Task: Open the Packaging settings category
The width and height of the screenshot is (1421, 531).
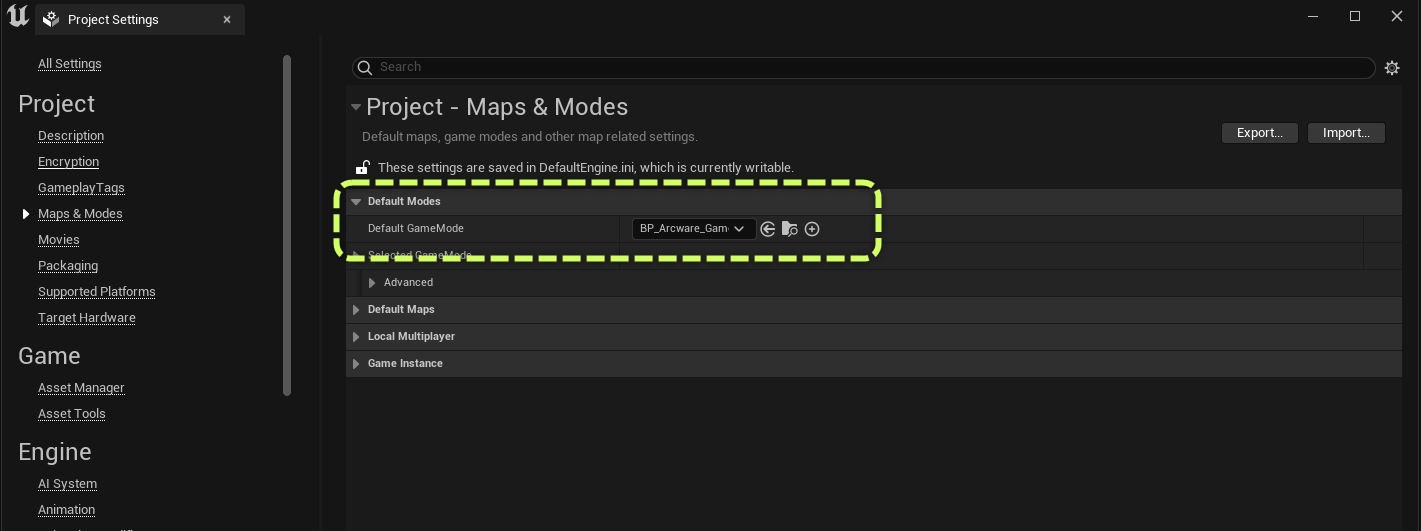Action: [68, 266]
